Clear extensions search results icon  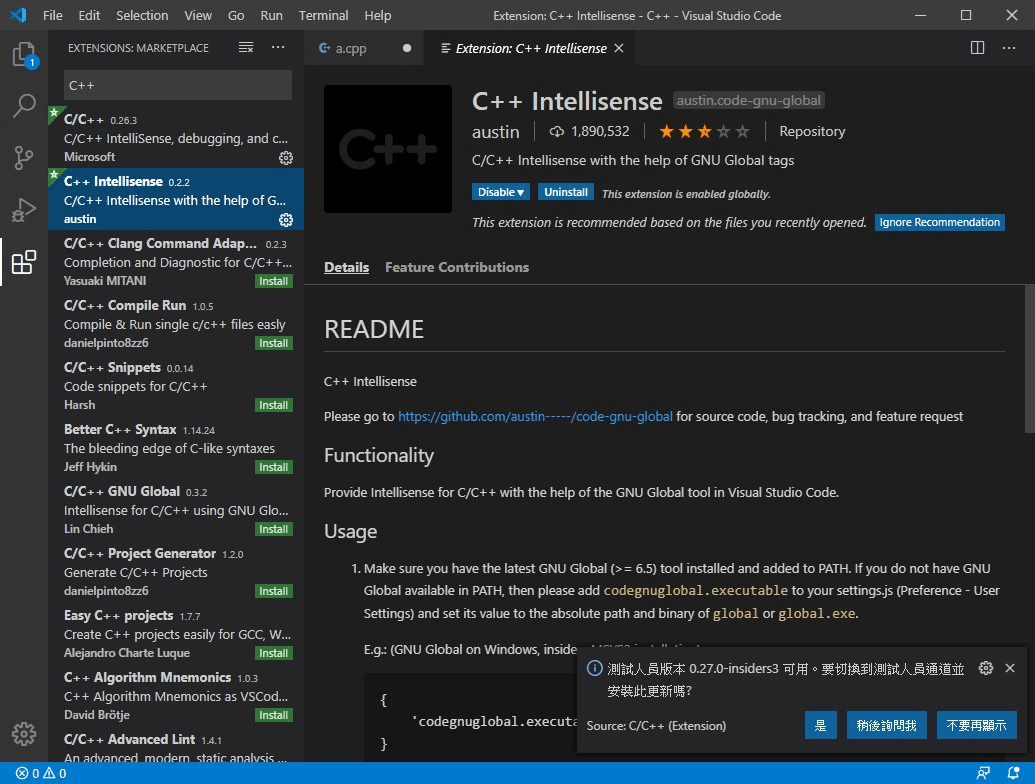pos(246,48)
